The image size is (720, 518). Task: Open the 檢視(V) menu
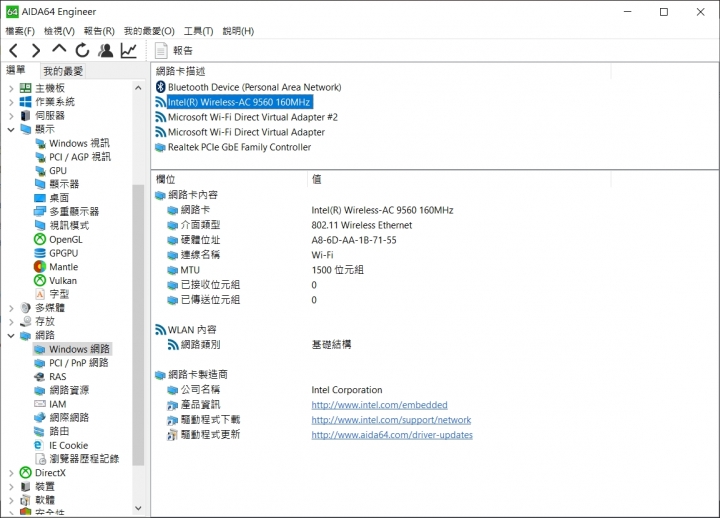click(59, 31)
